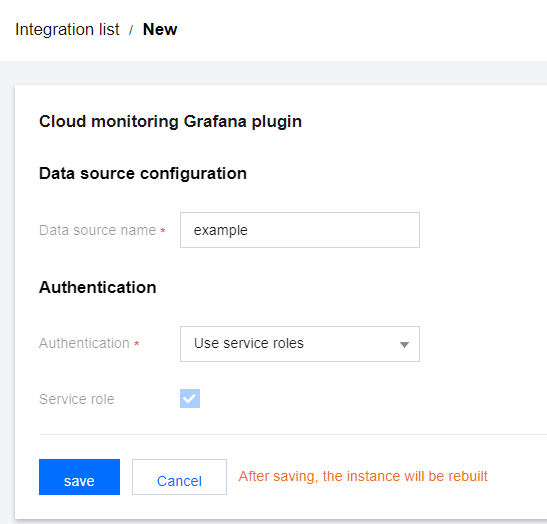Go back to Integration list breadcrumb
Viewport: 547px width, 524px height.
tap(67, 29)
